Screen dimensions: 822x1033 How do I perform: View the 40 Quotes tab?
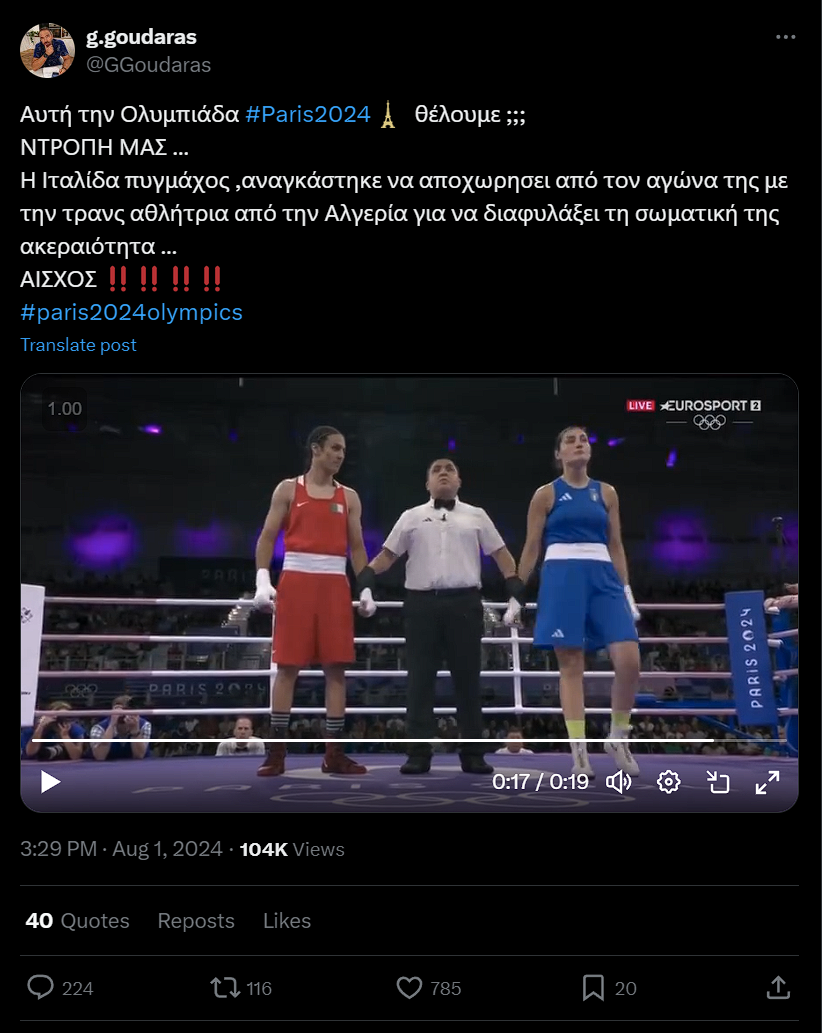coord(77,920)
